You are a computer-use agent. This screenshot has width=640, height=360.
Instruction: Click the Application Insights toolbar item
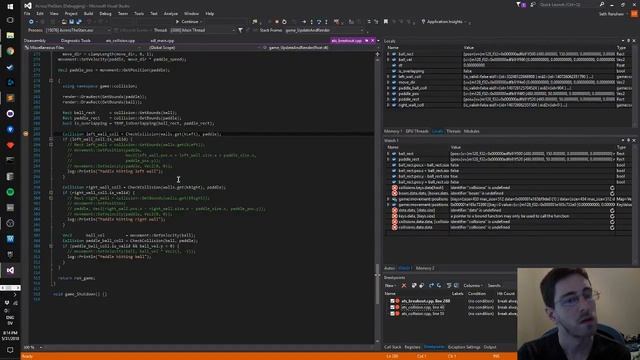pyautogui.click(x=444, y=22)
